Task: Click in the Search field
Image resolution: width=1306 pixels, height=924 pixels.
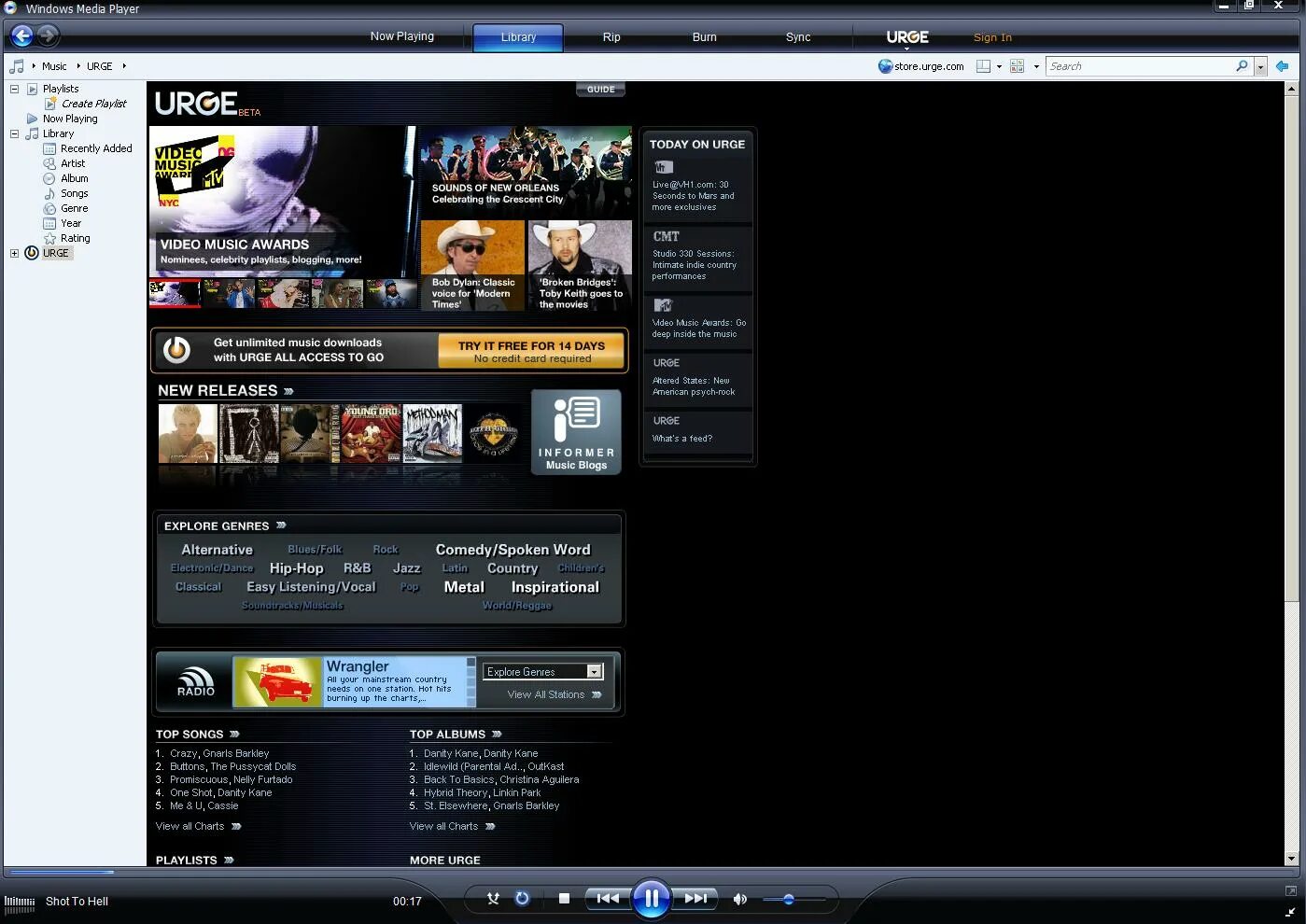Action: pyautogui.click(x=1139, y=66)
